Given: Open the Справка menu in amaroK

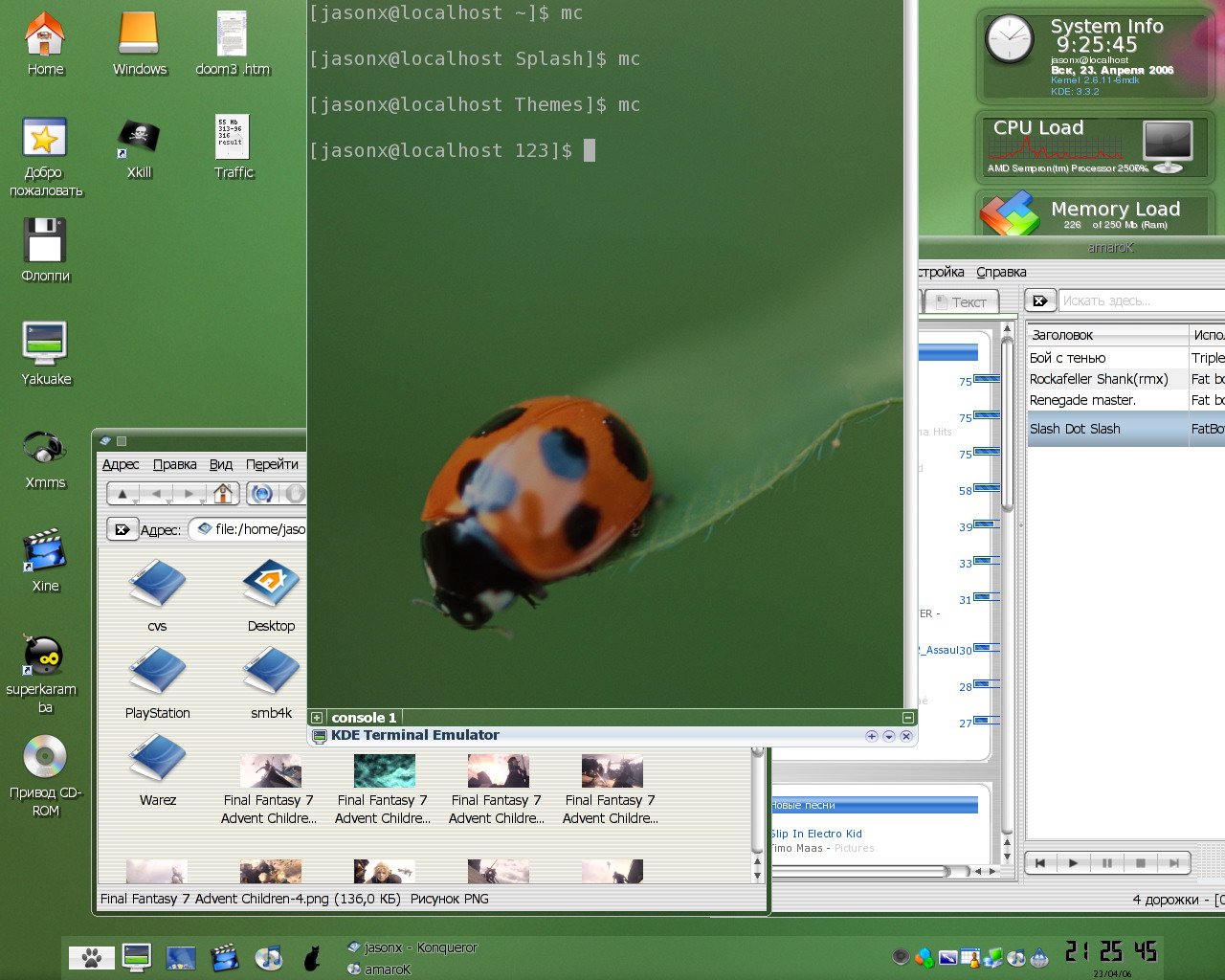Looking at the screenshot, I should [1001, 272].
